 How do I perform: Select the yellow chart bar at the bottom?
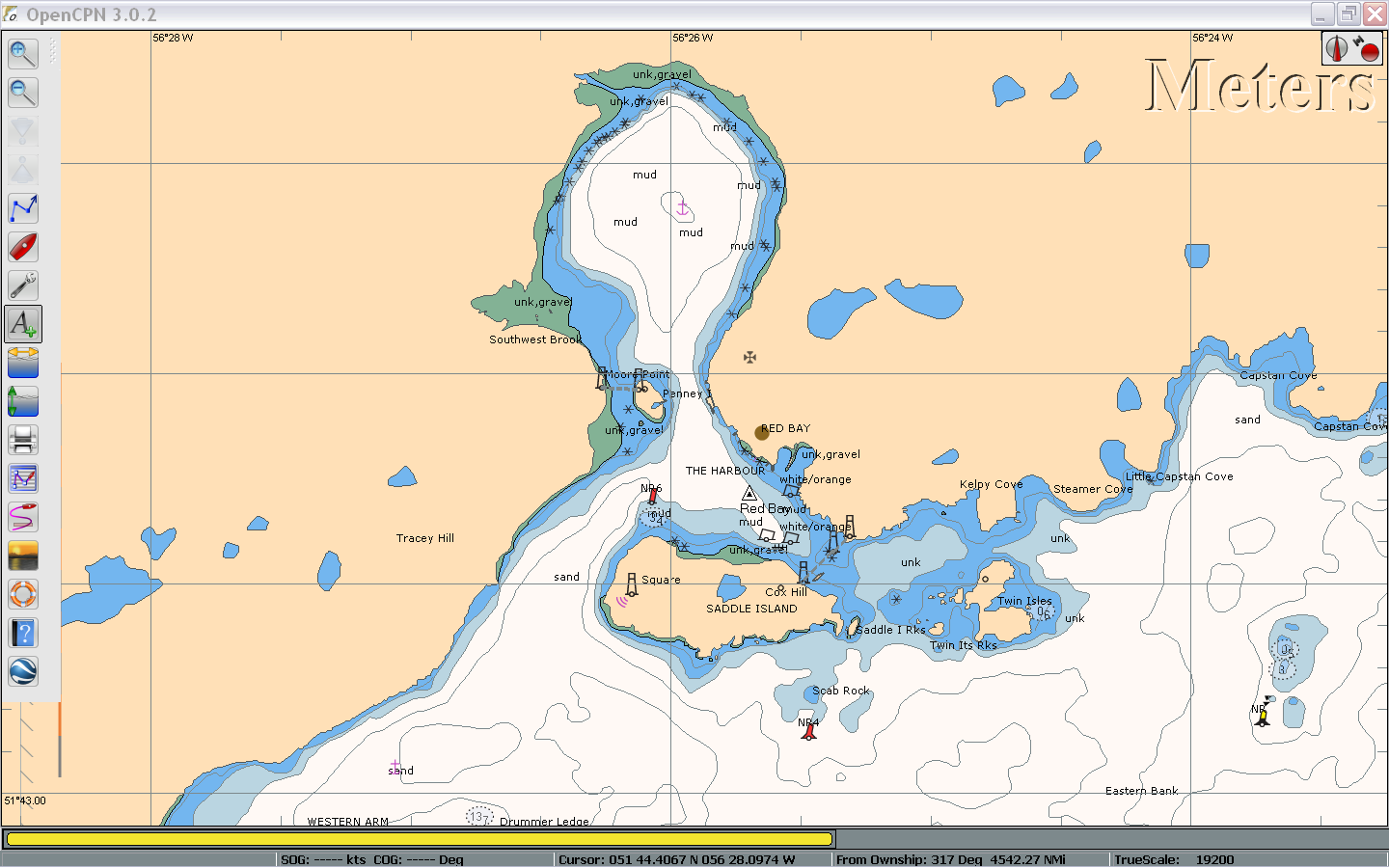(419, 839)
